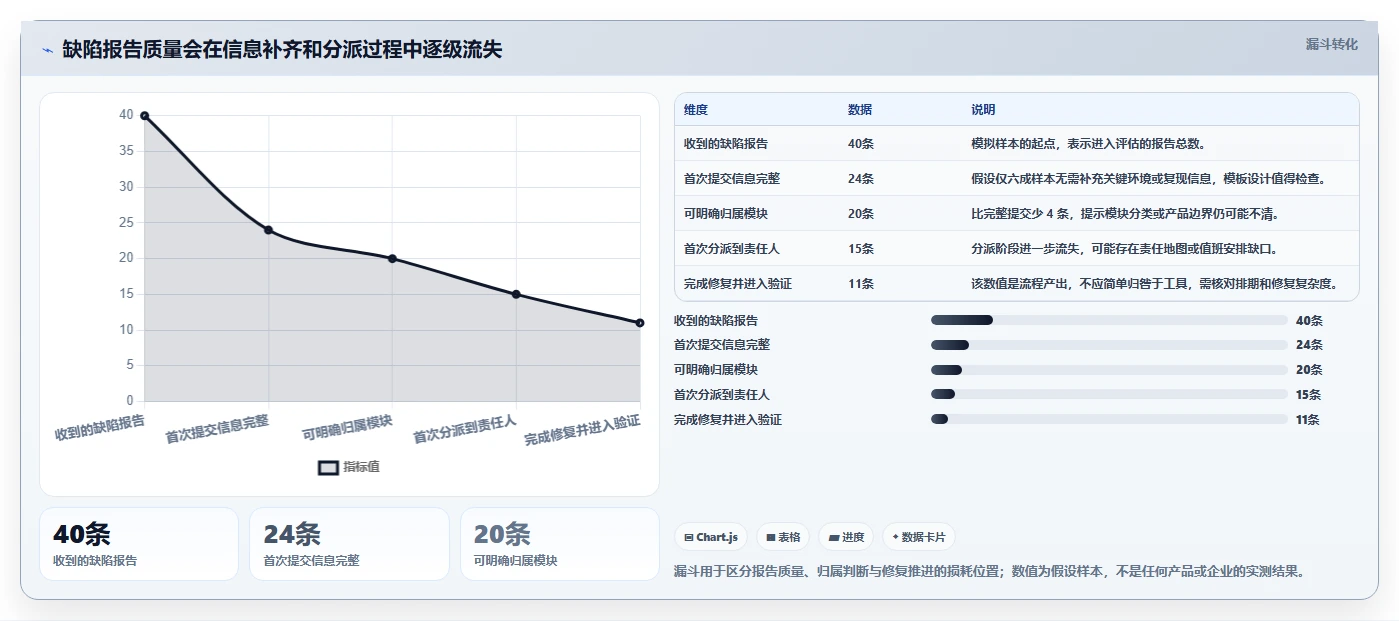Click the x-axis label 首次分派到责任人
The width and height of the screenshot is (1399, 621).
coord(465,429)
